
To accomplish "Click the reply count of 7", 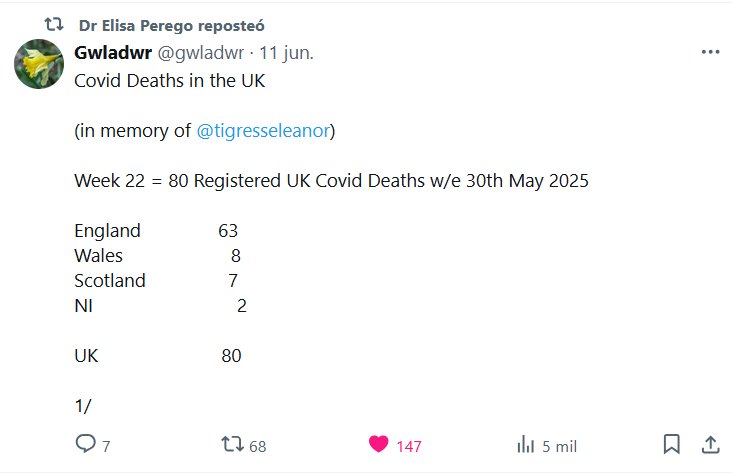I will (x=106, y=446).
